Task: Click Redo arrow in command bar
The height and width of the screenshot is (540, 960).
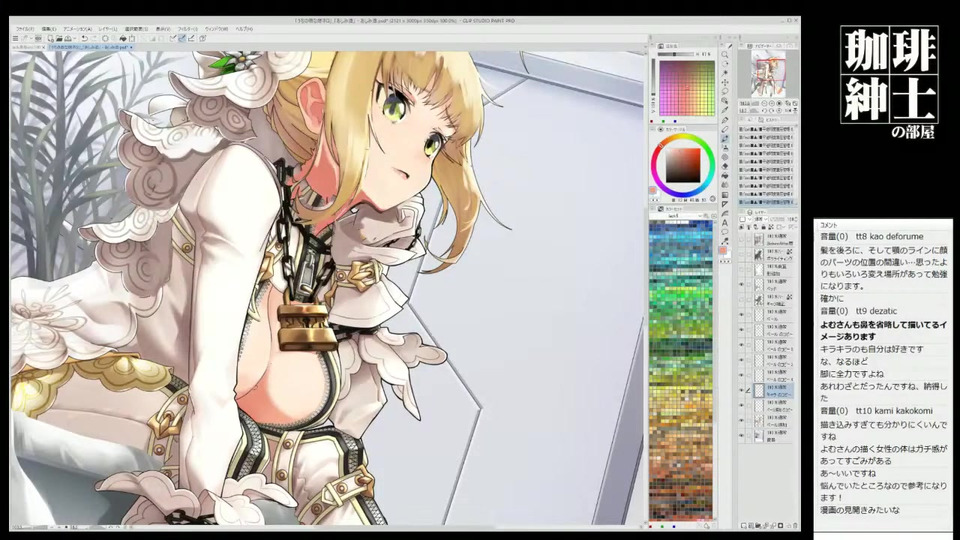Action: (x=94, y=38)
